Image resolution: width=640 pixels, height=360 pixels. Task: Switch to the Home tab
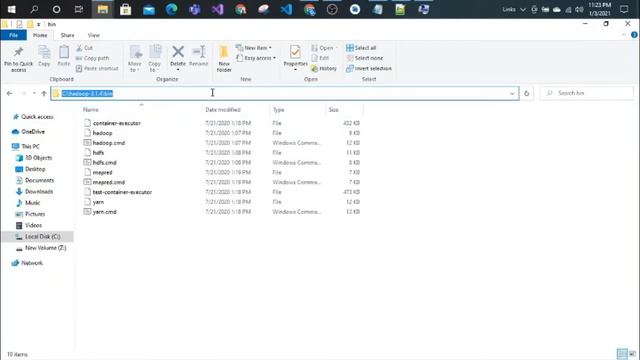click(40, 36)
